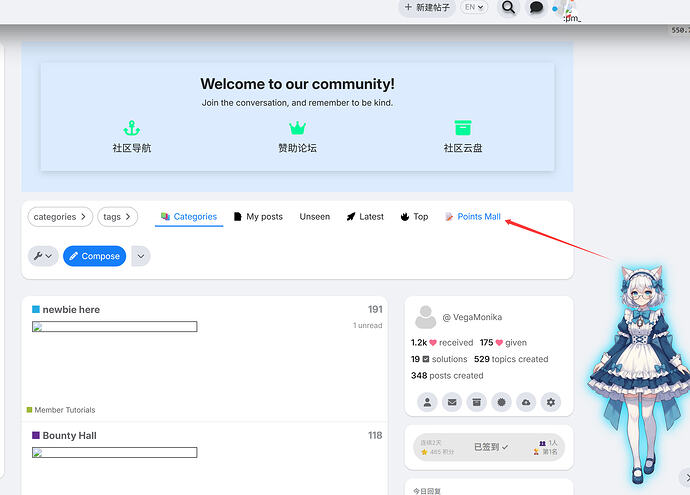
Task: Click the 新建帖子 new post button
Action: [427, 7]
